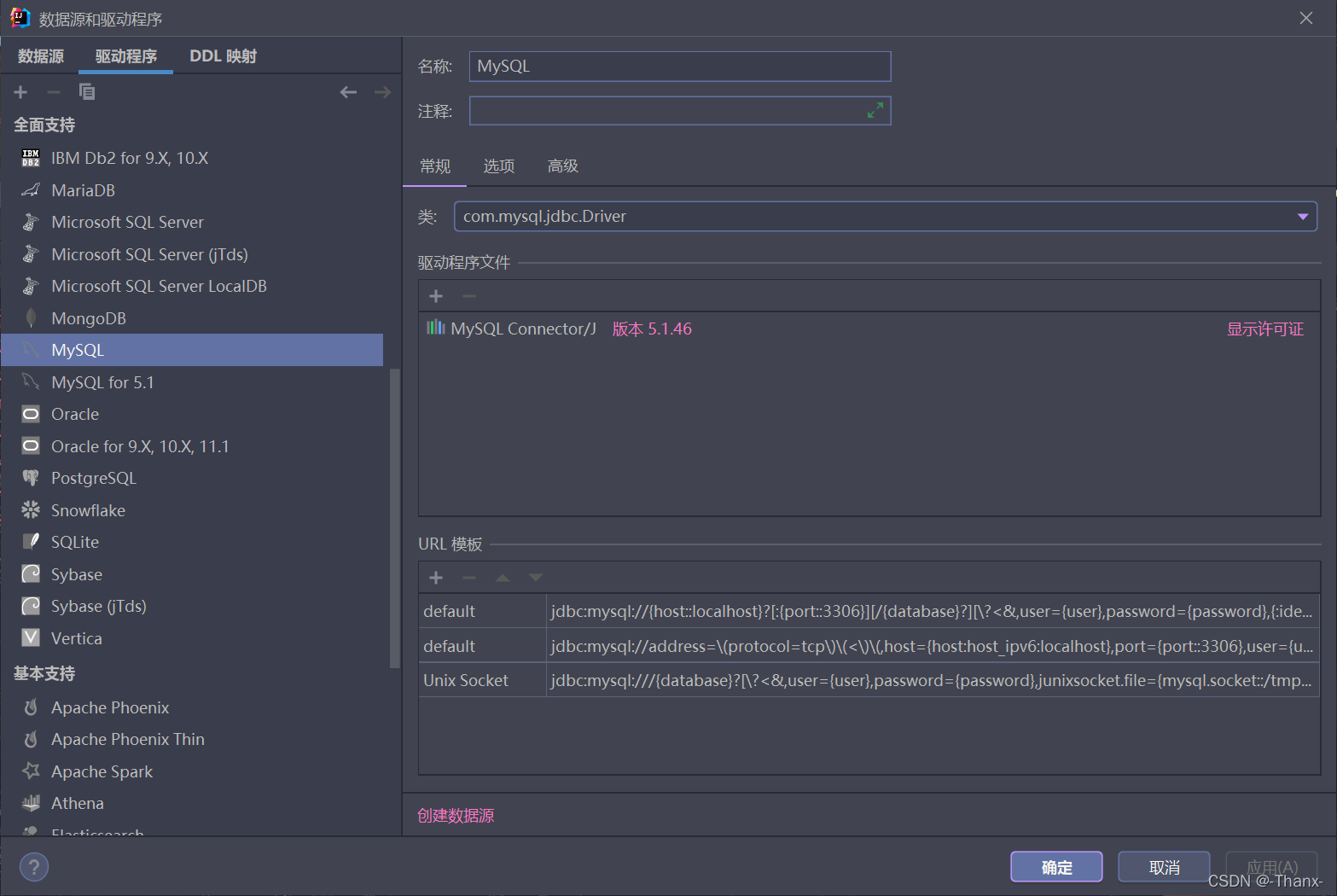
Task: Remove selected URL template
Action: click(468, 578)
